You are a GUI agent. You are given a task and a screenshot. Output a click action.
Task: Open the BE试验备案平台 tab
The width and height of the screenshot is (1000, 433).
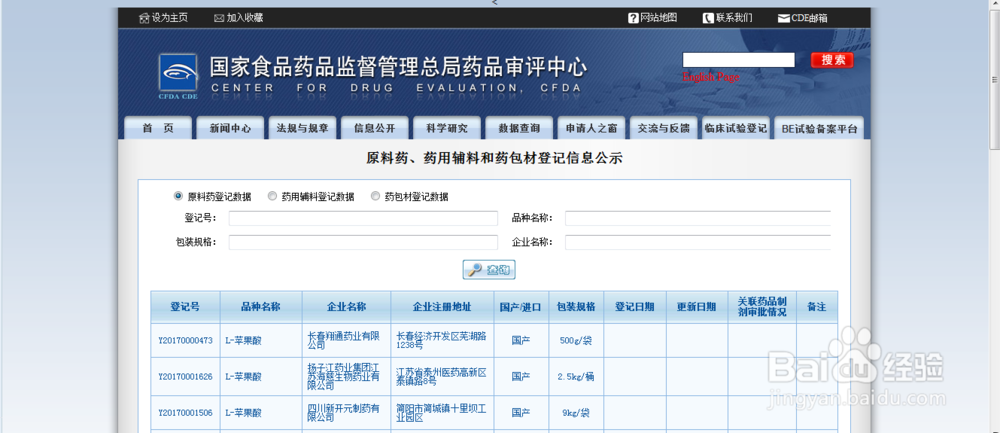819,128
